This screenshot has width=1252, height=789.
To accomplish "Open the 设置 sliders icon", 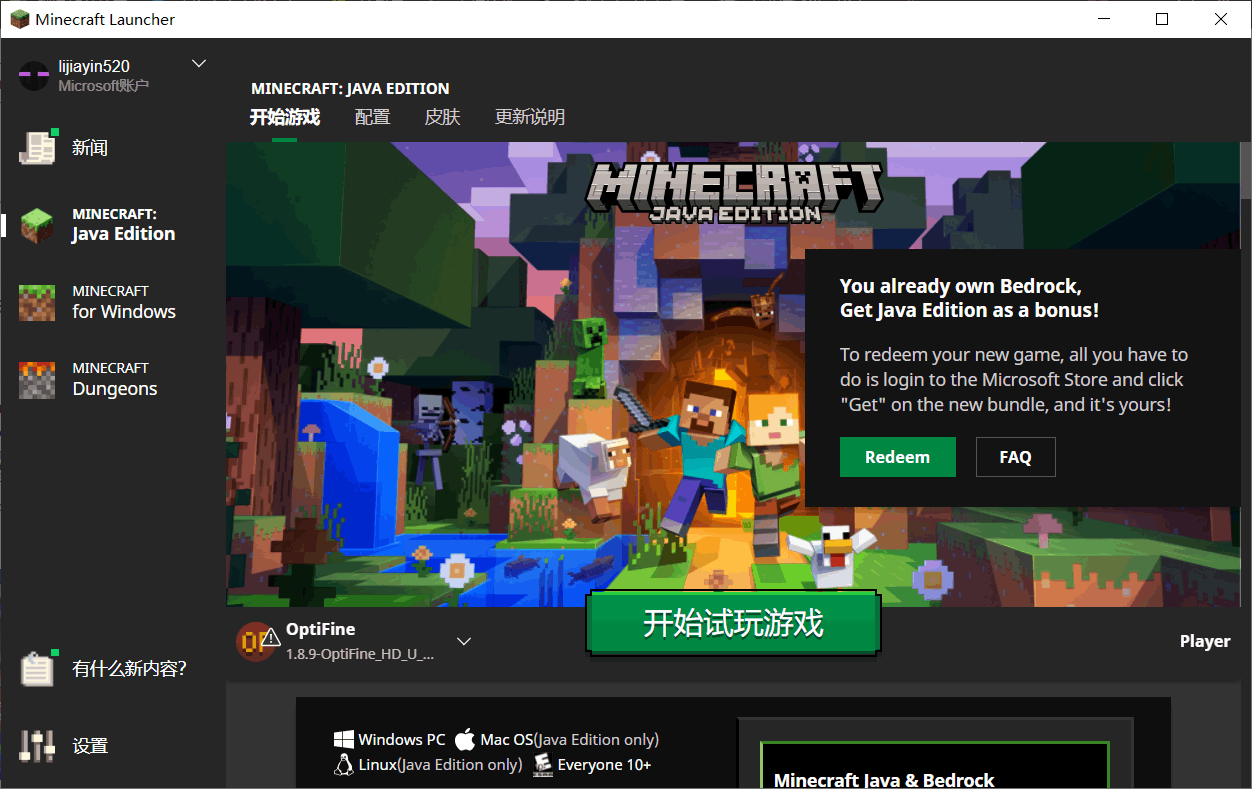I will tap(38, 745).
